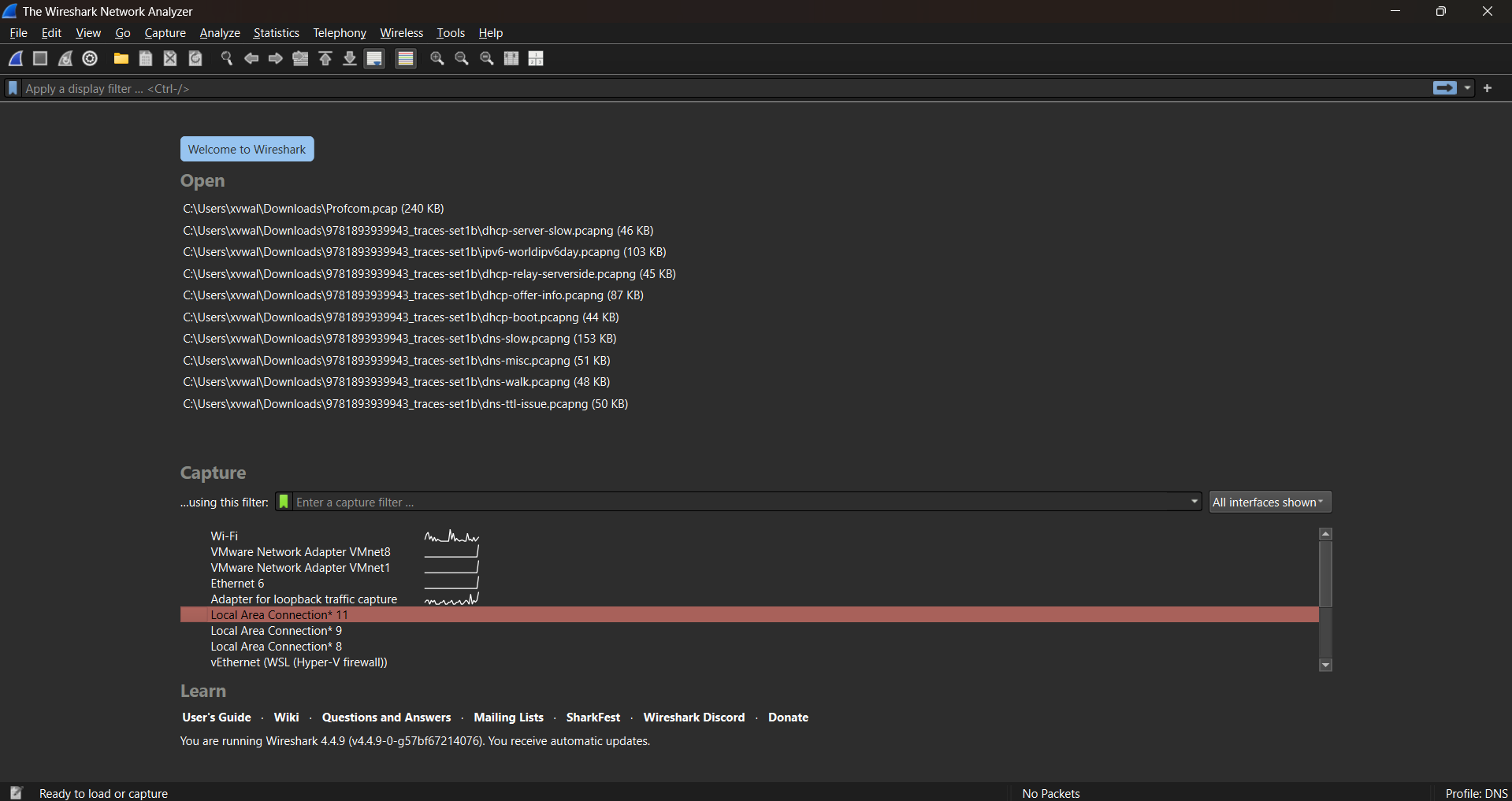The height and width of the screenshot is (801, 1512).
Task: Open recent file dhcp-server-slow.pcapng
Action: (418, 231)
